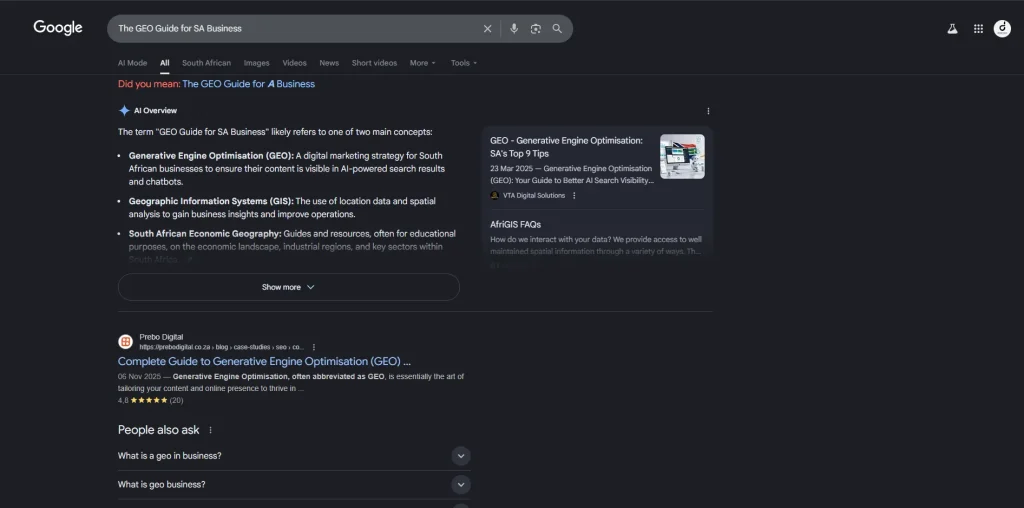This screenshot has width=1024, height=508.
Task: Clear the search box with the X icon
Action: coord(487,29)
